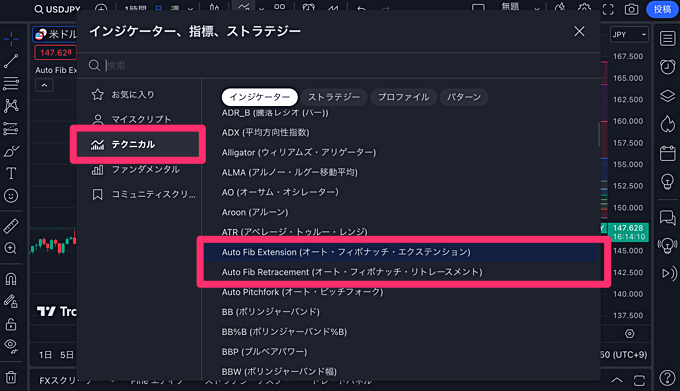Open the chat bubbles panel

pyautogui.click(x=667, y=217)
